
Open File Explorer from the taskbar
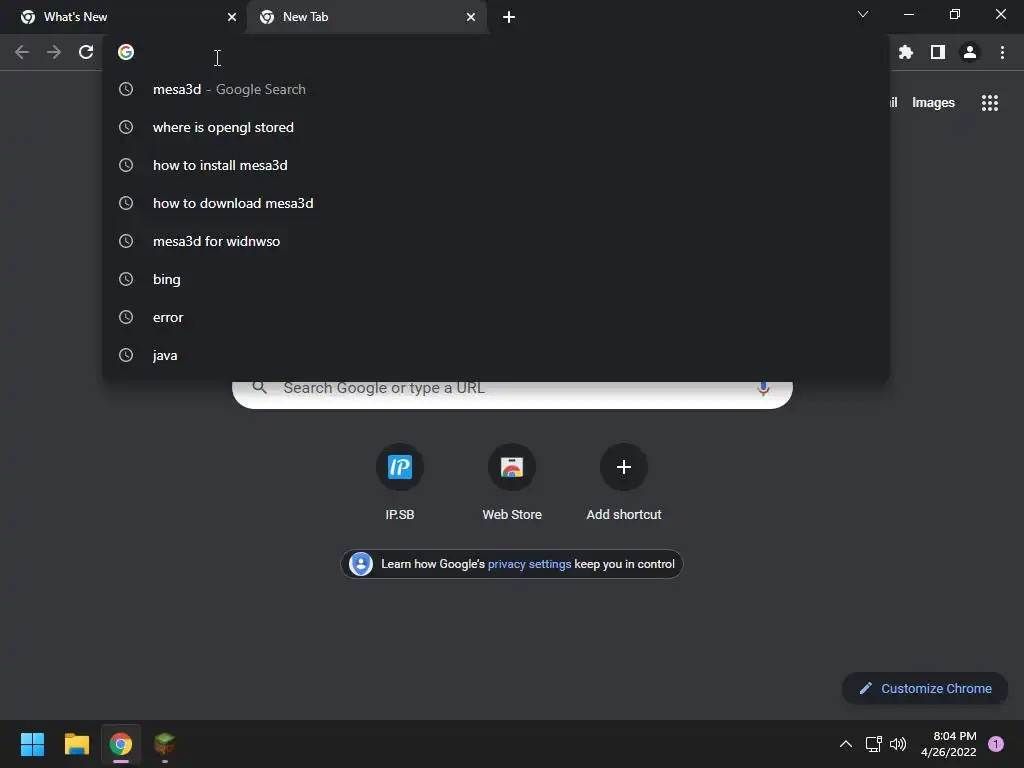(x=76, y=744)
